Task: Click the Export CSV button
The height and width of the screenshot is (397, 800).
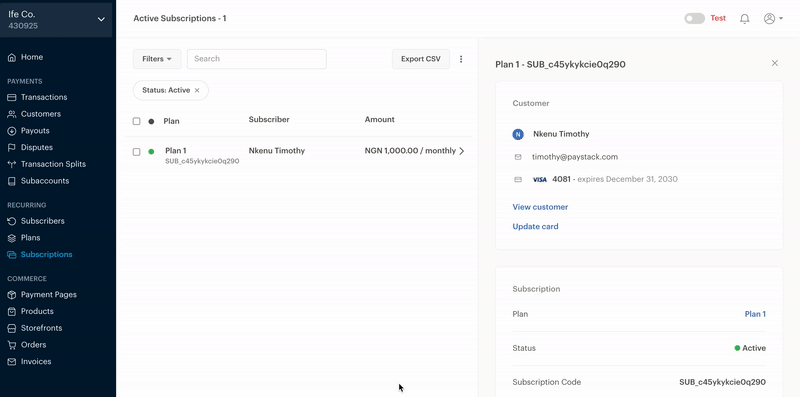Action: click(420, 59)
